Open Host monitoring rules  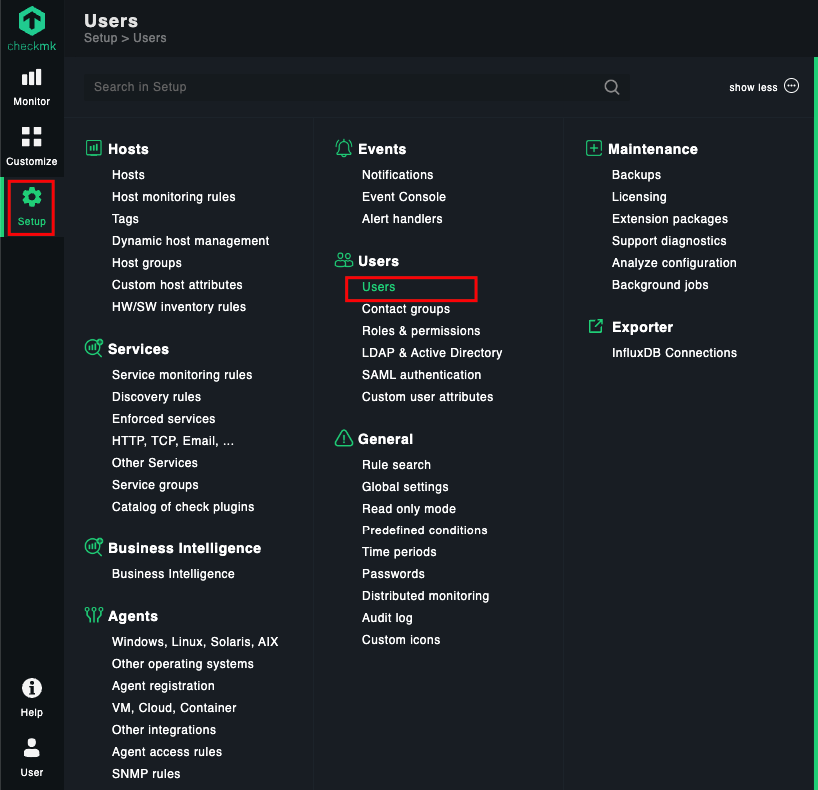click(x=174, y=197)
